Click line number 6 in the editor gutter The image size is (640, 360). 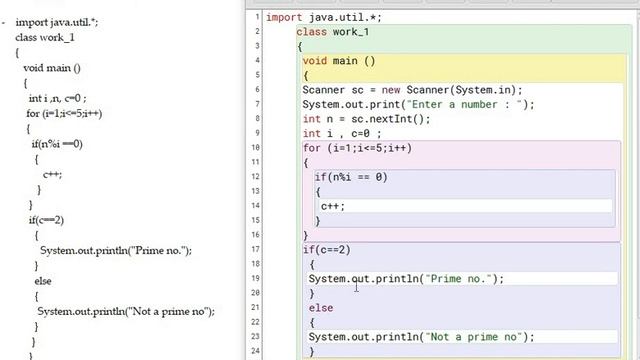point(257,89)
